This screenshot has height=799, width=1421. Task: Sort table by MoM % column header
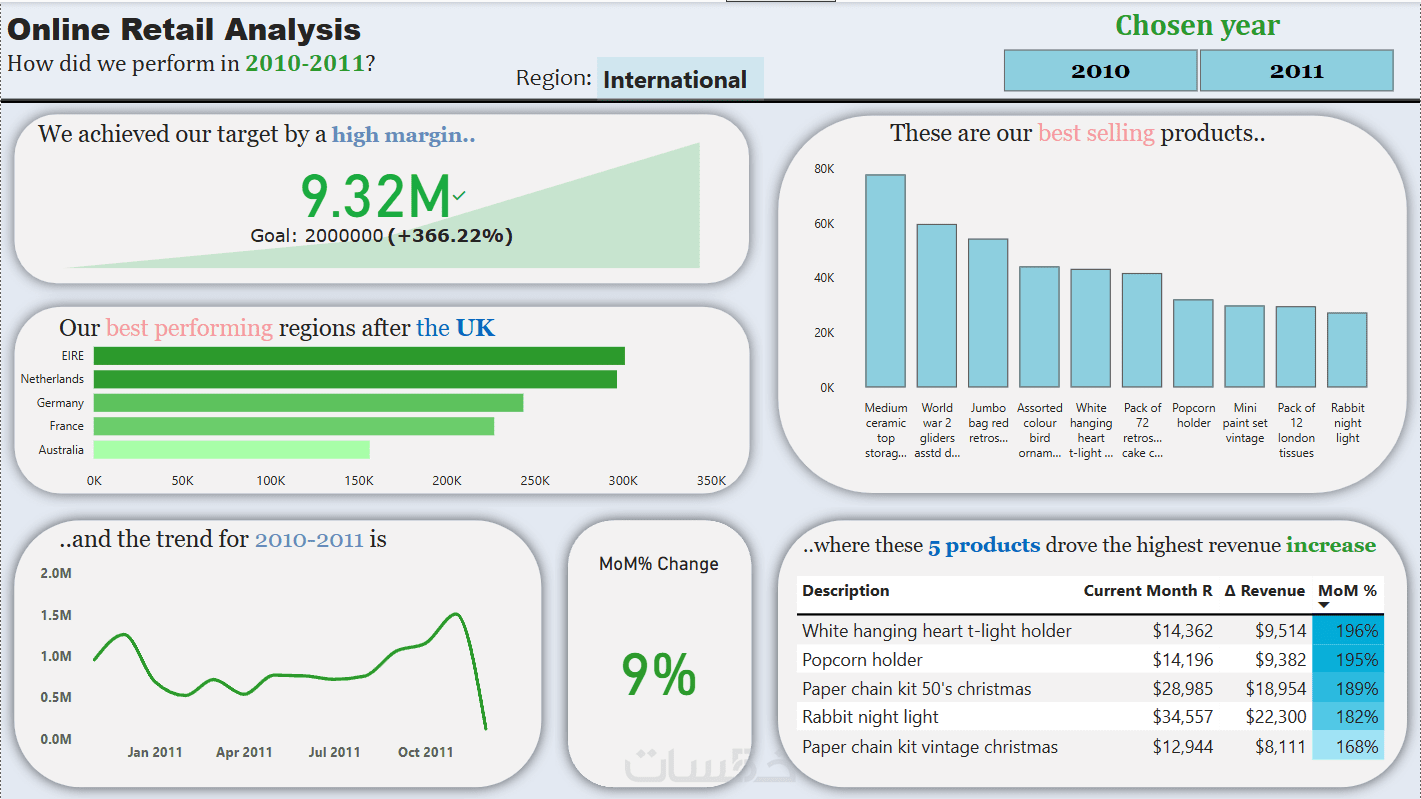[1347, 590]
